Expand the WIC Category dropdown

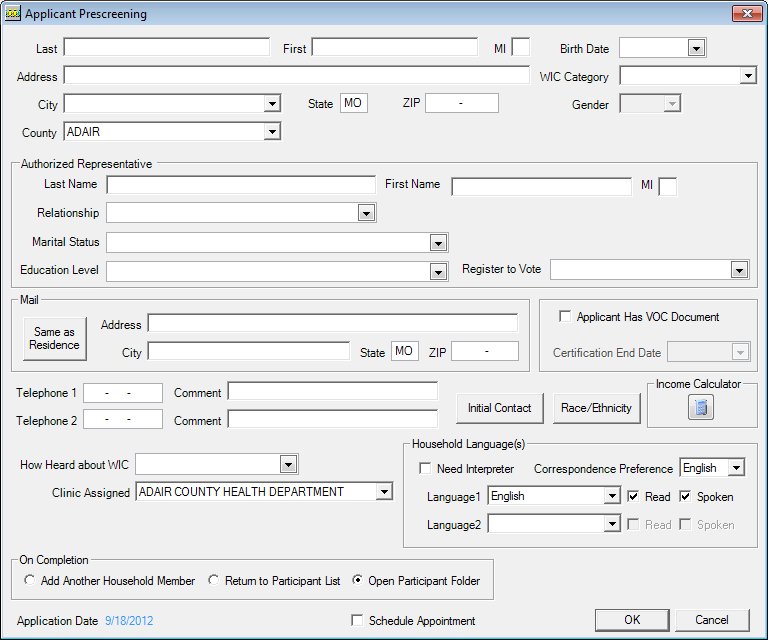(x=748, y=76)
